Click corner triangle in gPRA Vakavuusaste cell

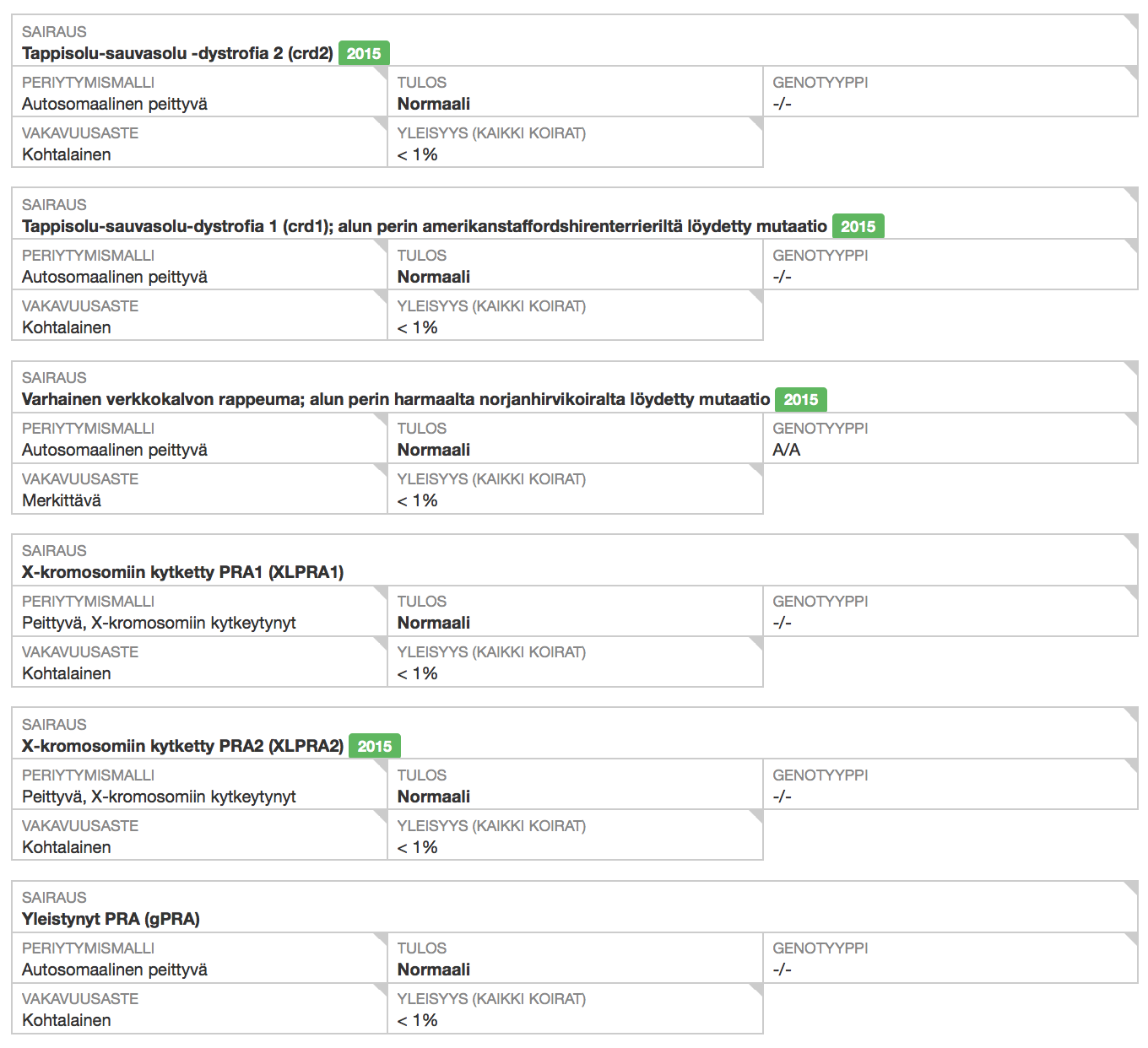(381, 989)
